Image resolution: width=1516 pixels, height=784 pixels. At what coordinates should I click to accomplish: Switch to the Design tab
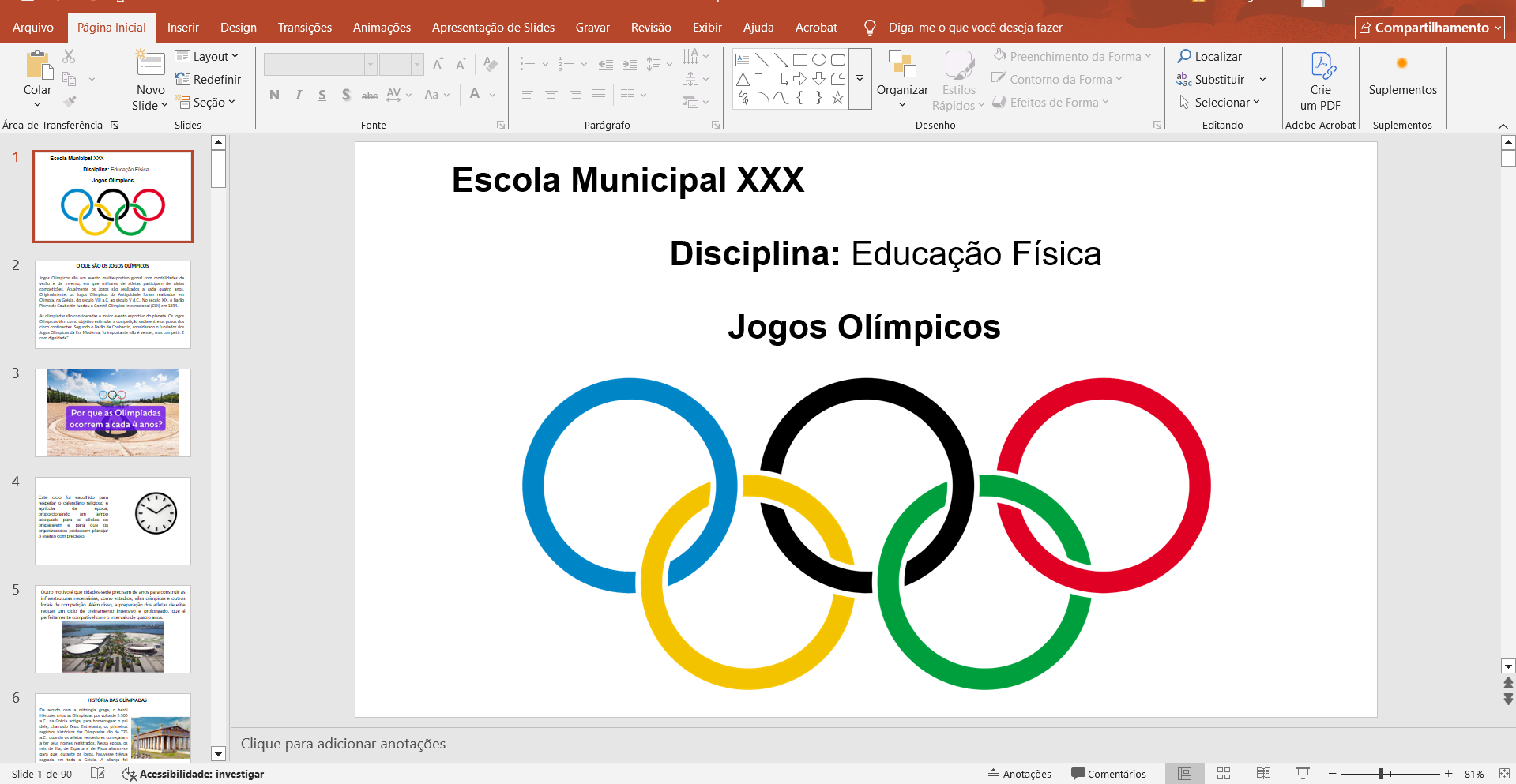click(x=239, y=28)
